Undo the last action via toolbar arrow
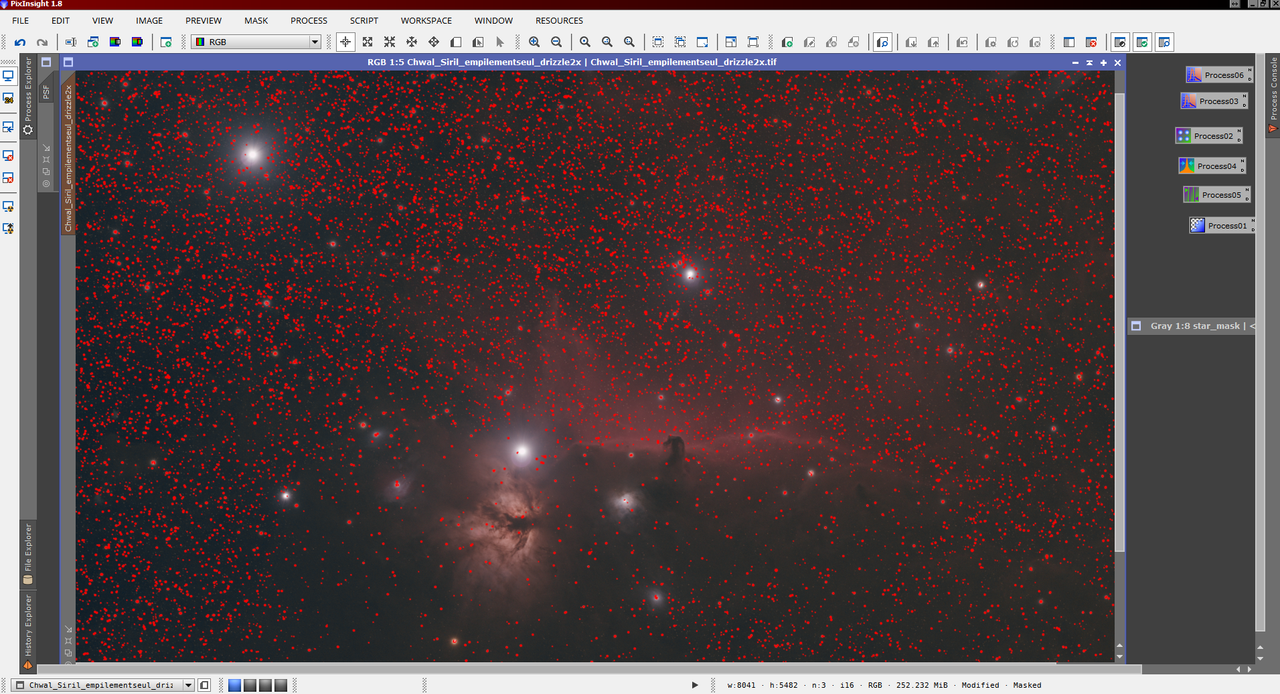 click(20, 42)
